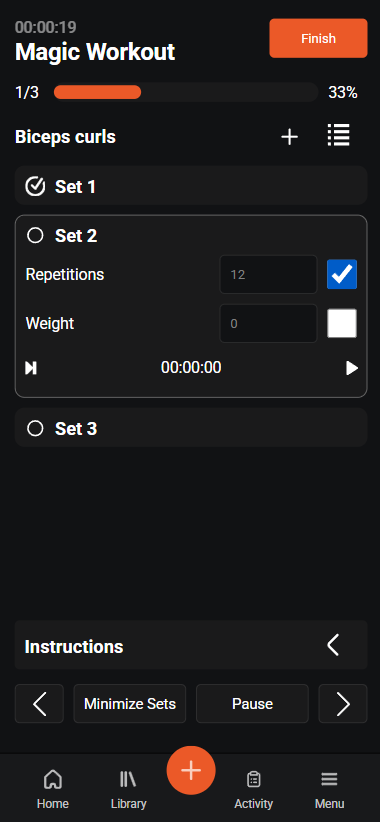Check the Weight checkbox
Viewport: 380px width, 822px height.
click(342, 323)
